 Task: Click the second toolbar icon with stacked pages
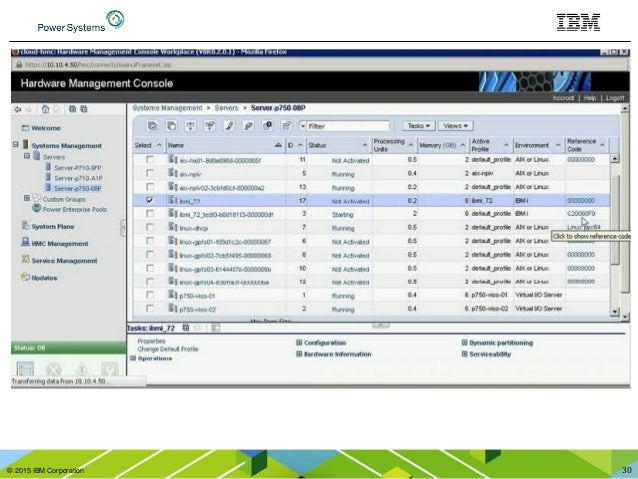[171, 126]
